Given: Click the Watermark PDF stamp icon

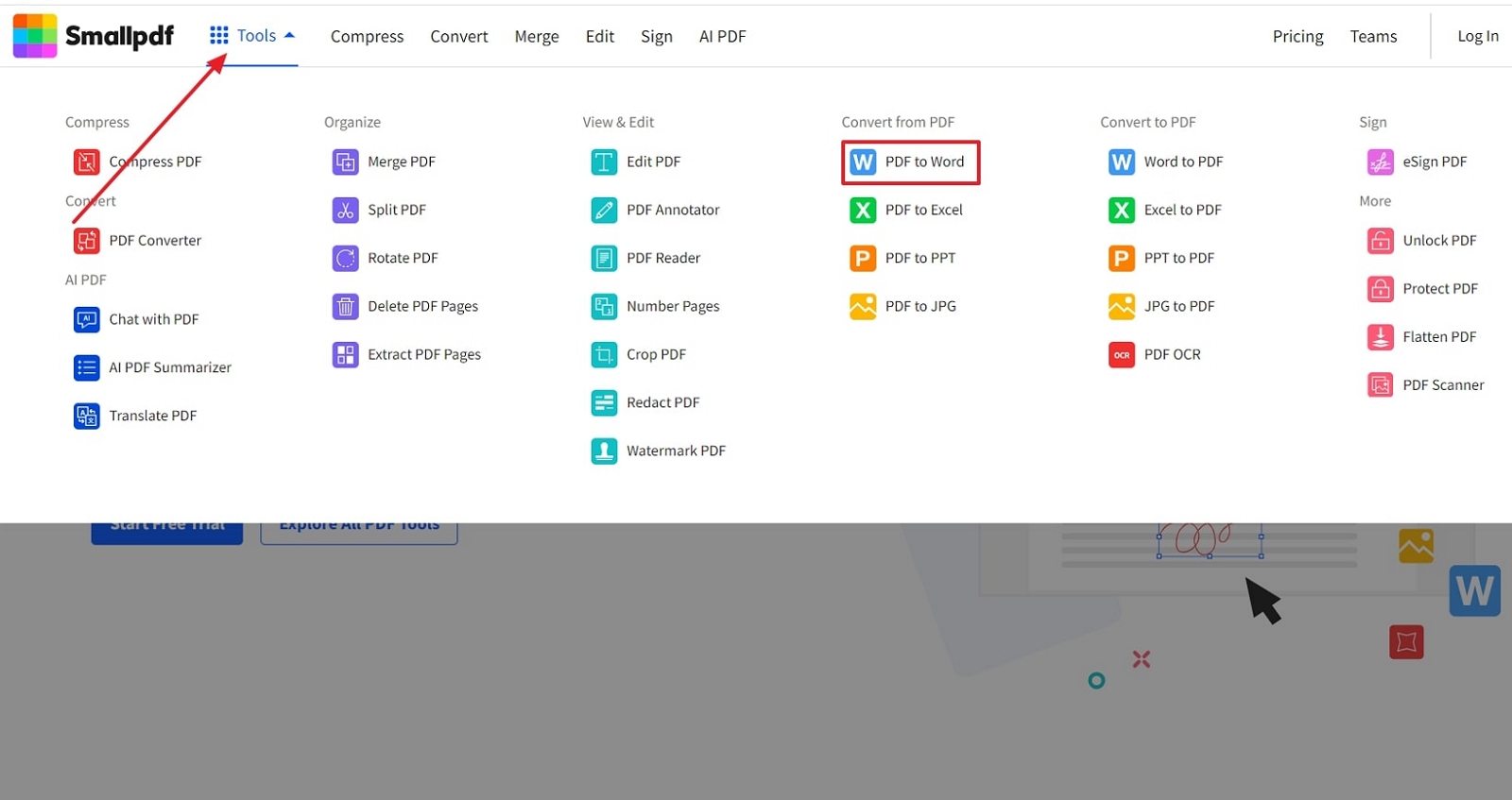Looking at the screenshot, I should coord(605,451).
